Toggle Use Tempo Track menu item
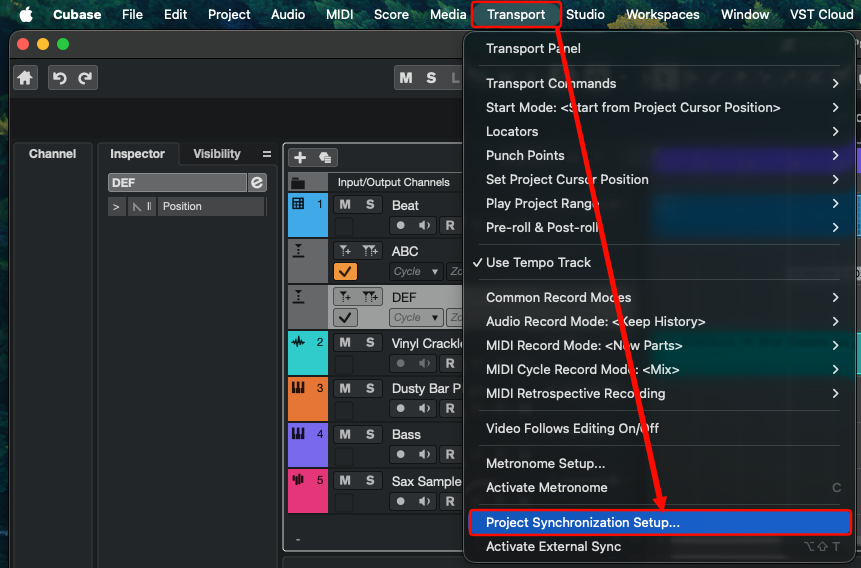The height and width of the screenshot is (568, 861). 660,263
